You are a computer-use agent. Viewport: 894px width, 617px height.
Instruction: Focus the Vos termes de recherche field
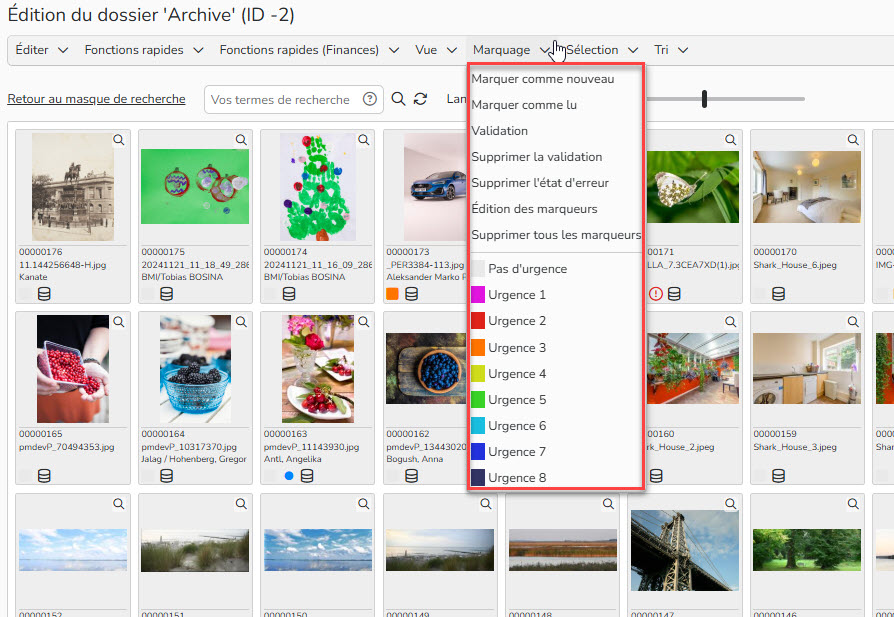tap(294, 99)
